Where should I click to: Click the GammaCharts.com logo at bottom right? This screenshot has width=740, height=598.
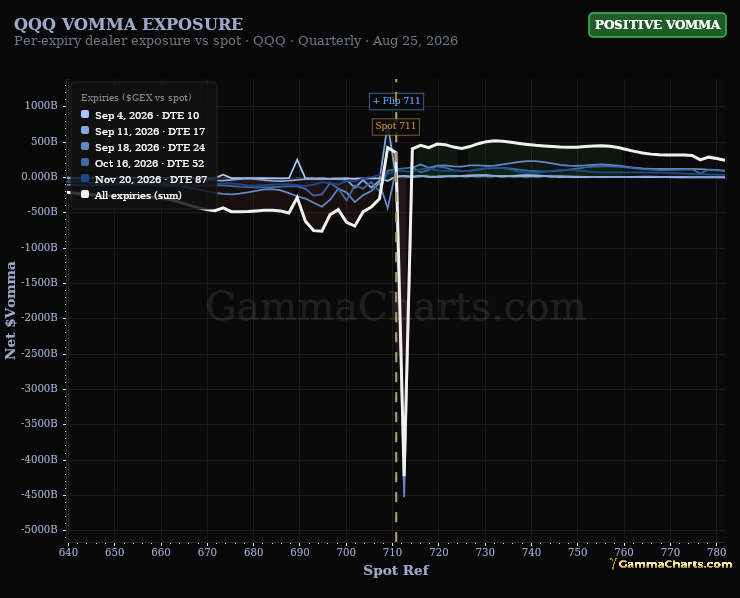(x=671, y=564)
